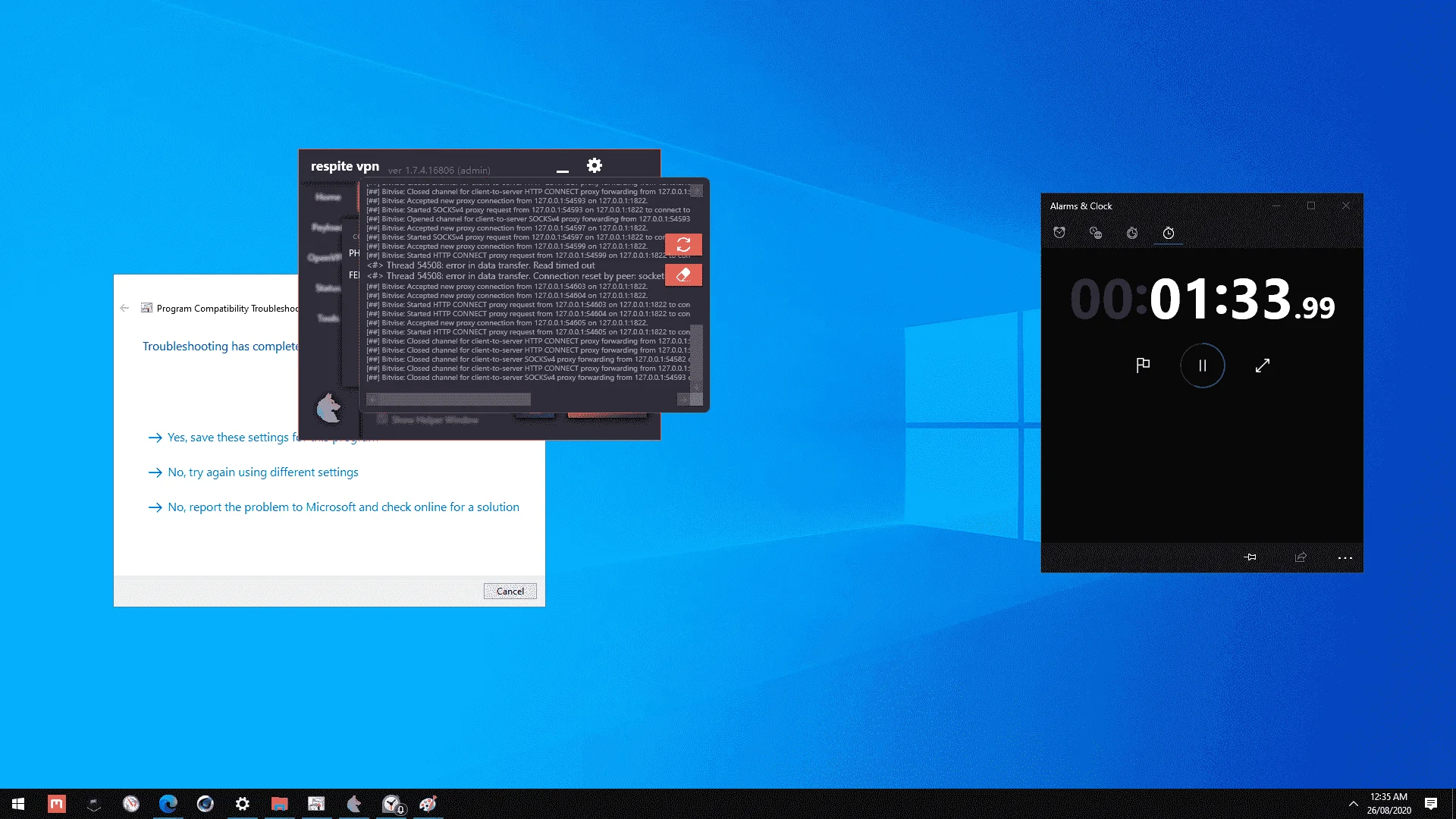The height and width of the screenshot is (819, 1456).
Task: Switch to Alarms & Clock taskbar icon
Action: (x=391, y=804)
